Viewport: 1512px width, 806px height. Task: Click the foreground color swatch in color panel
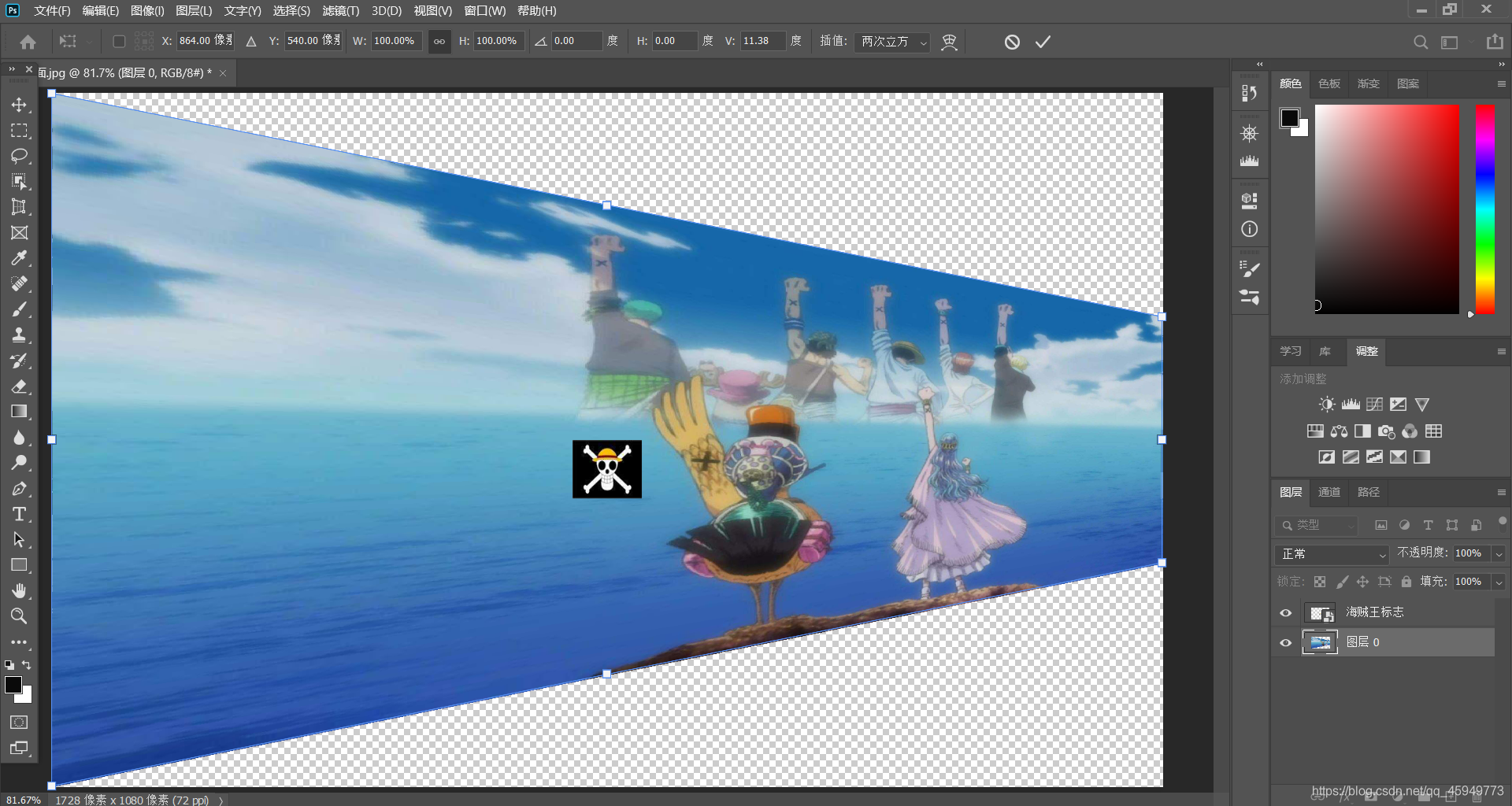[1289, 118]
